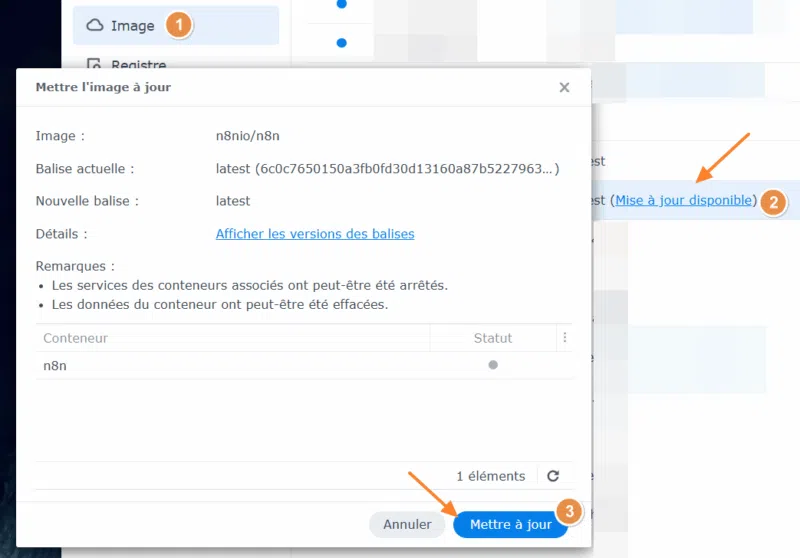
Task: Open the Image section in sidebar
Action: point(176,26)
